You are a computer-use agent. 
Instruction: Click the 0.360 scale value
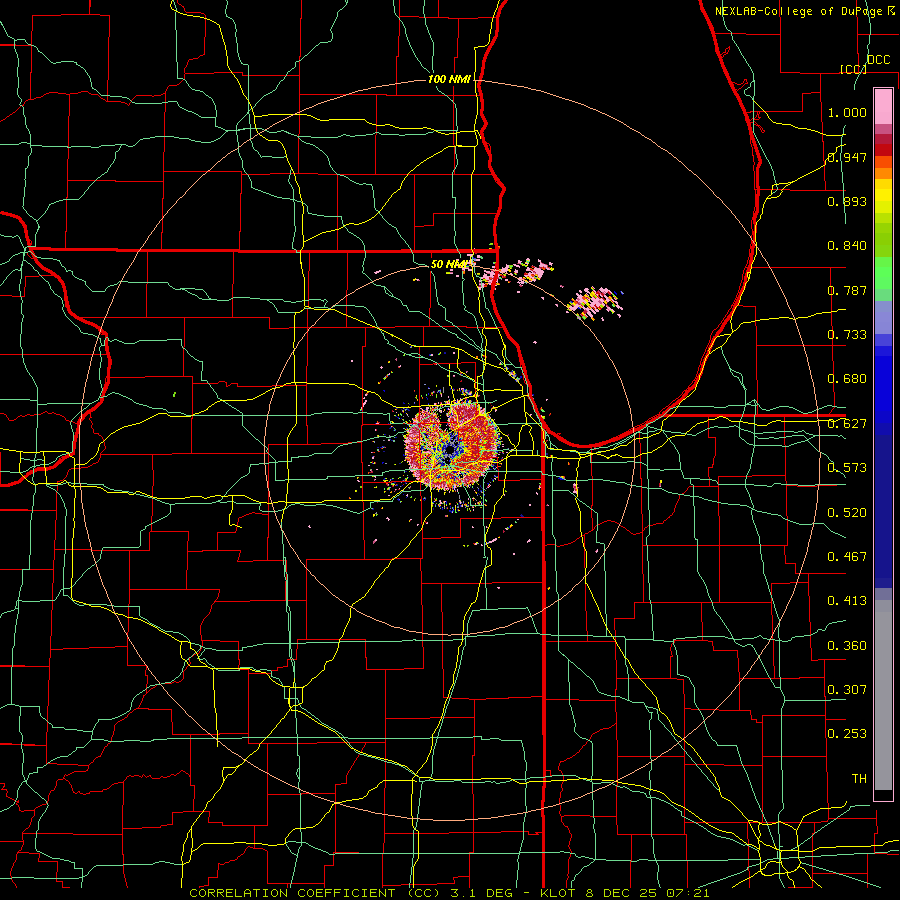click(x=847, y=646)
